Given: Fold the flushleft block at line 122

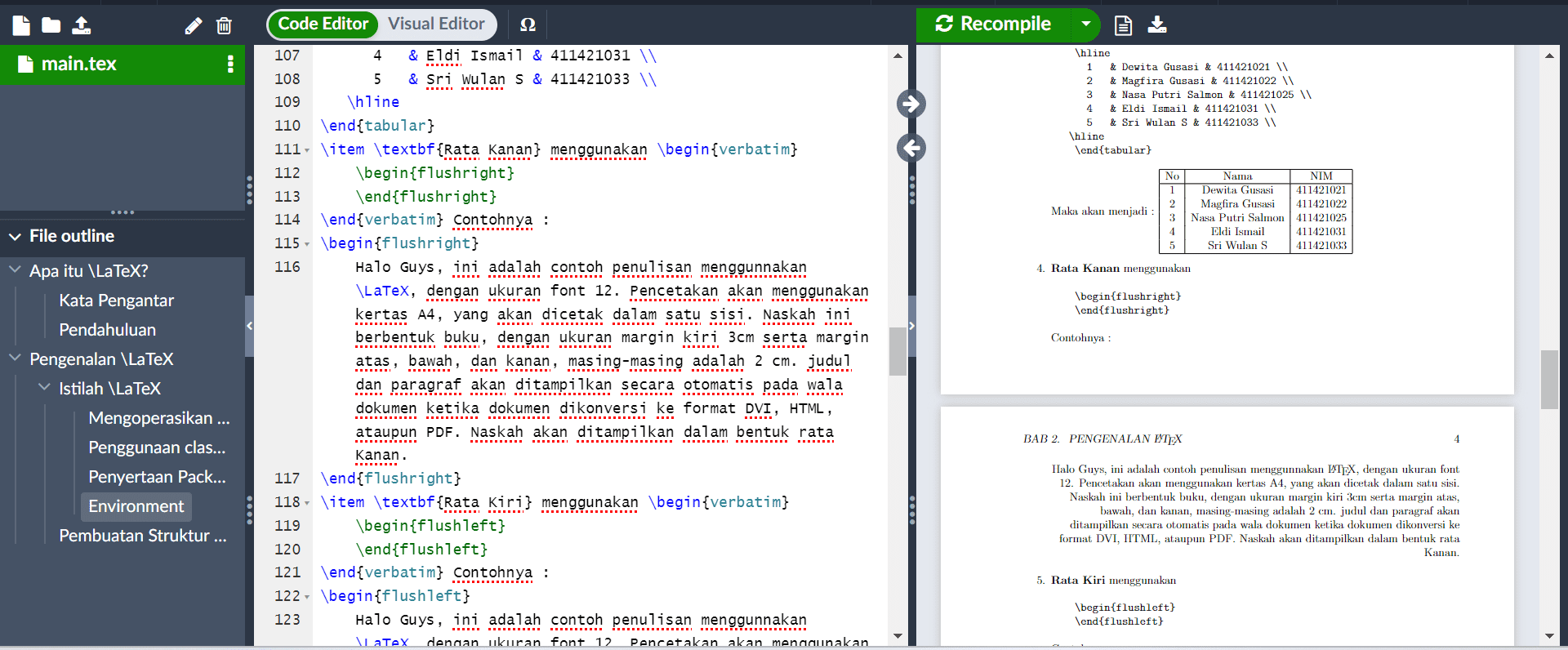Looking at the screenshot, I should (307, 597).
